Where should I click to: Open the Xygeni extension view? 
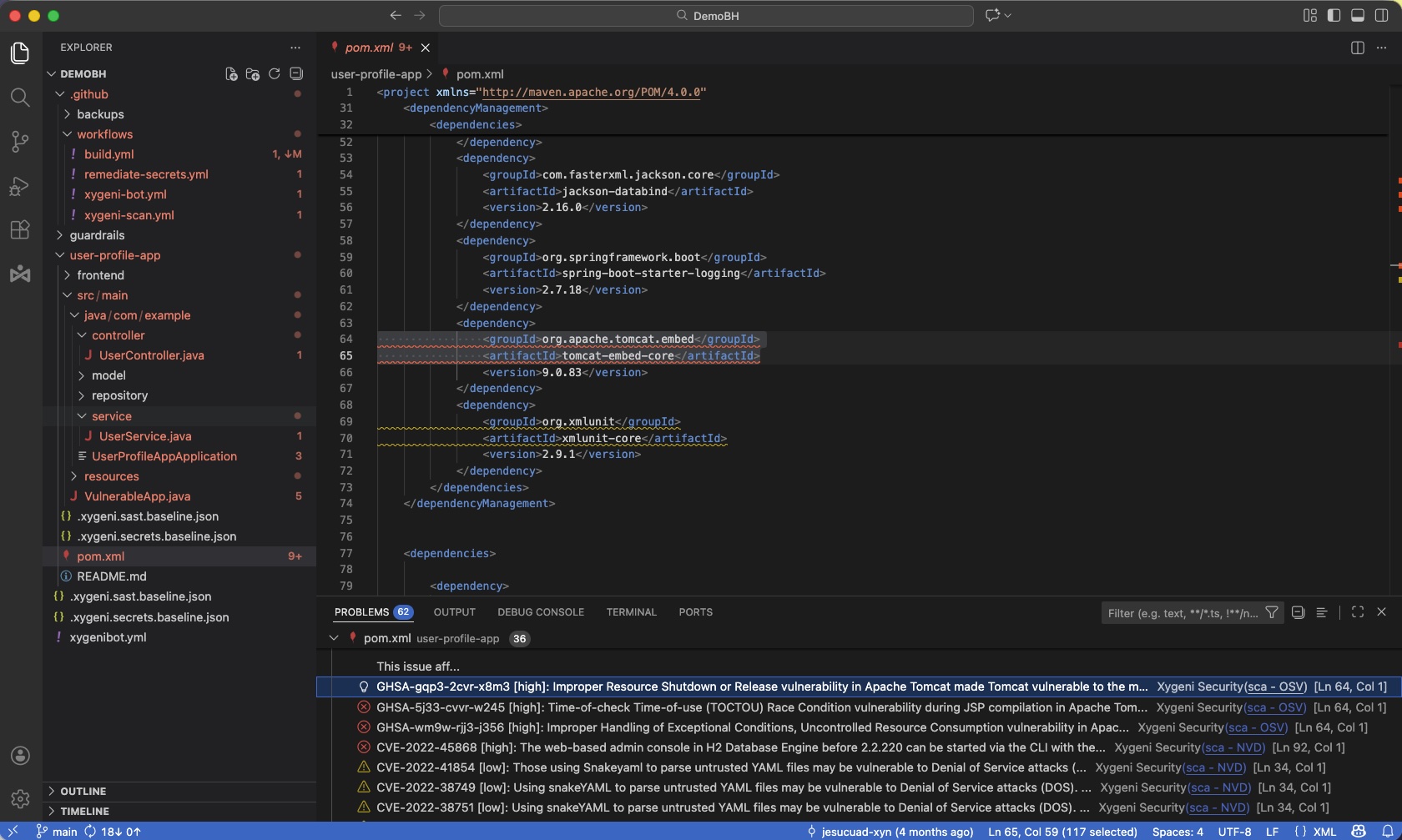tap(20, 274)
